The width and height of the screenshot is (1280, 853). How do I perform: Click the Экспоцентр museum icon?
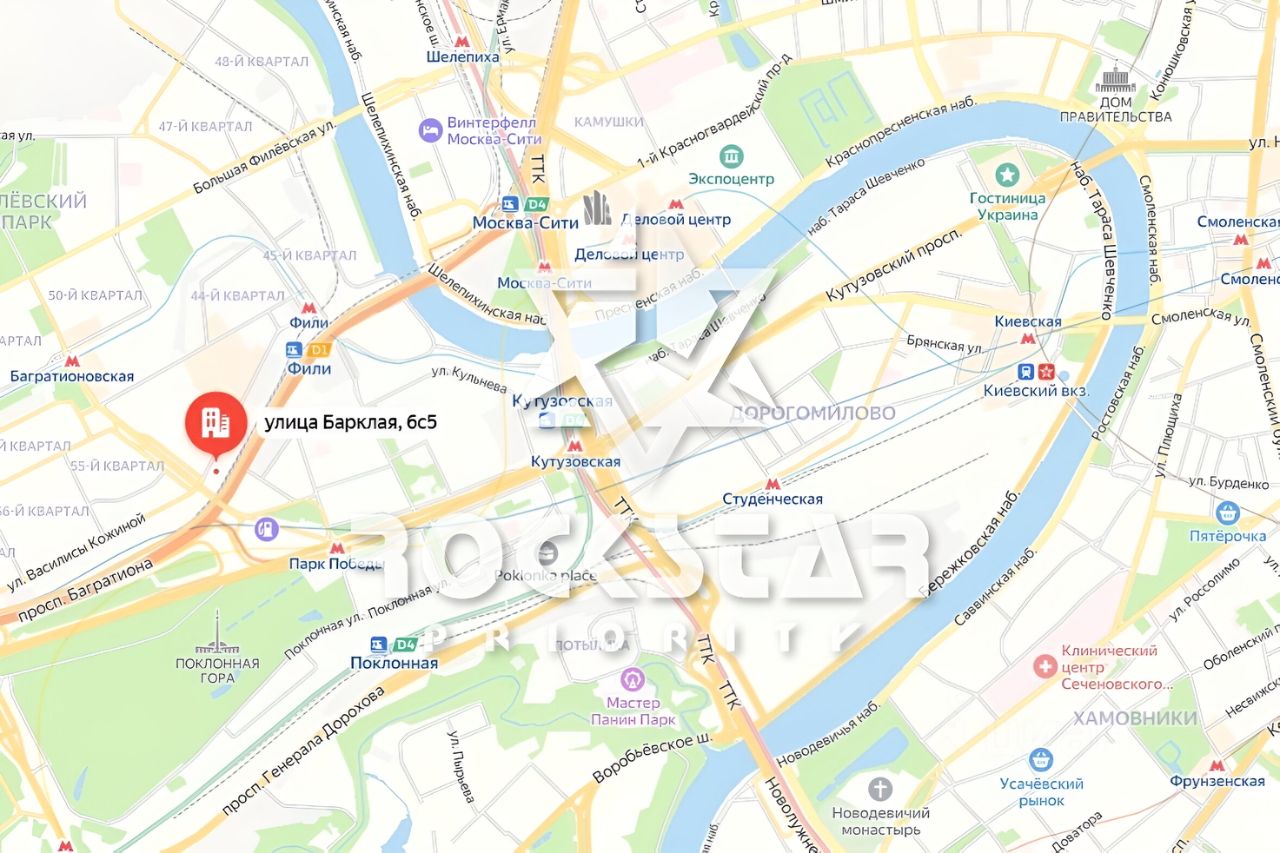[x=731, y=157]
